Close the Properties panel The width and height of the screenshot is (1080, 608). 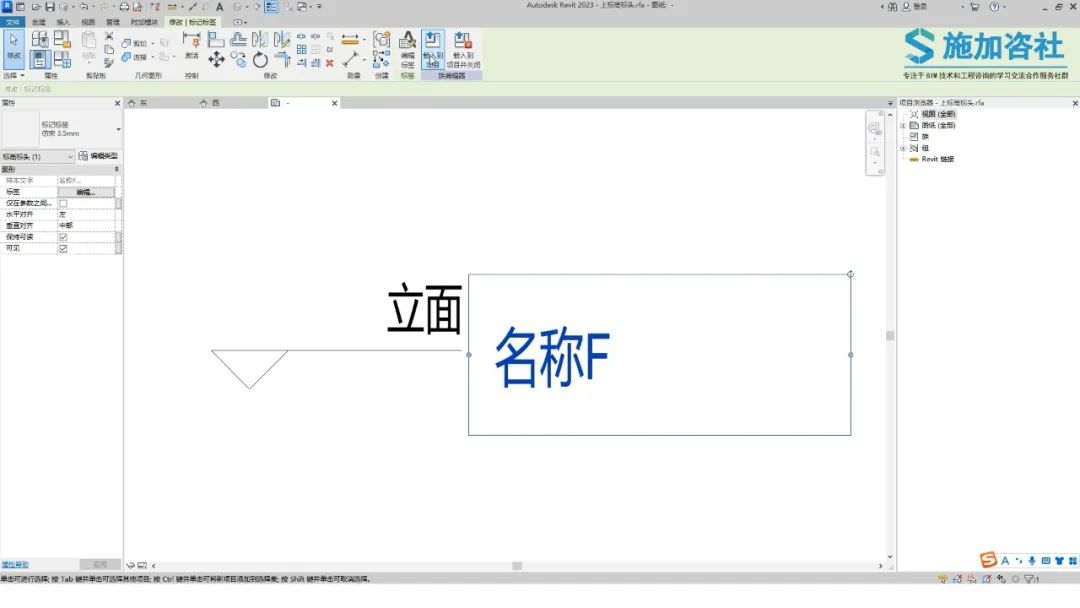pyautogui.click(x=117, y=103)
